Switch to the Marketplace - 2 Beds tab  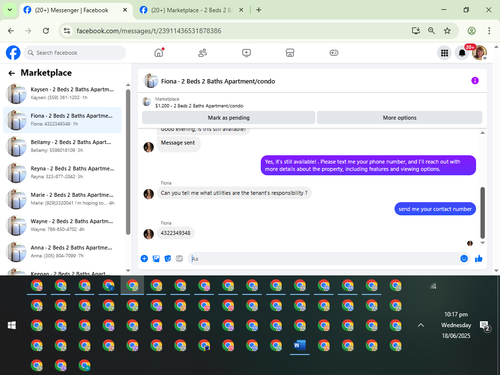(191, 10)
